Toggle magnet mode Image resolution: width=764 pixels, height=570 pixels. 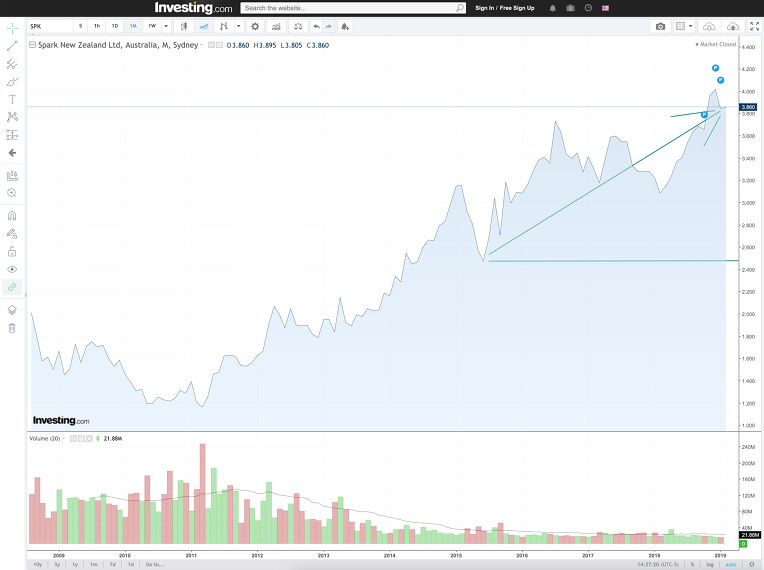tap(12, 216)
